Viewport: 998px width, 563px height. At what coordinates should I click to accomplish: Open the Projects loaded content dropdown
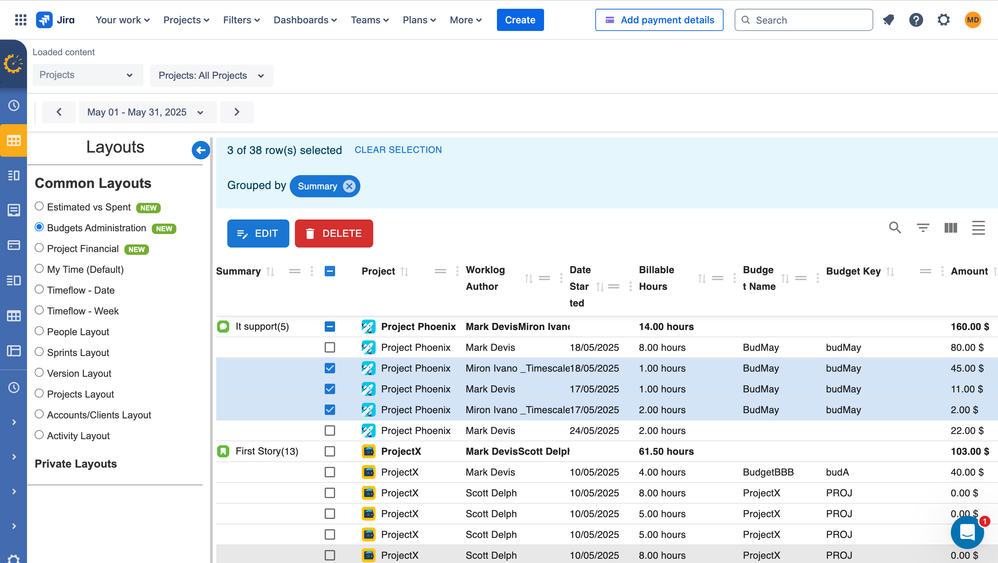pyautogui.click(x=86, y=75)
